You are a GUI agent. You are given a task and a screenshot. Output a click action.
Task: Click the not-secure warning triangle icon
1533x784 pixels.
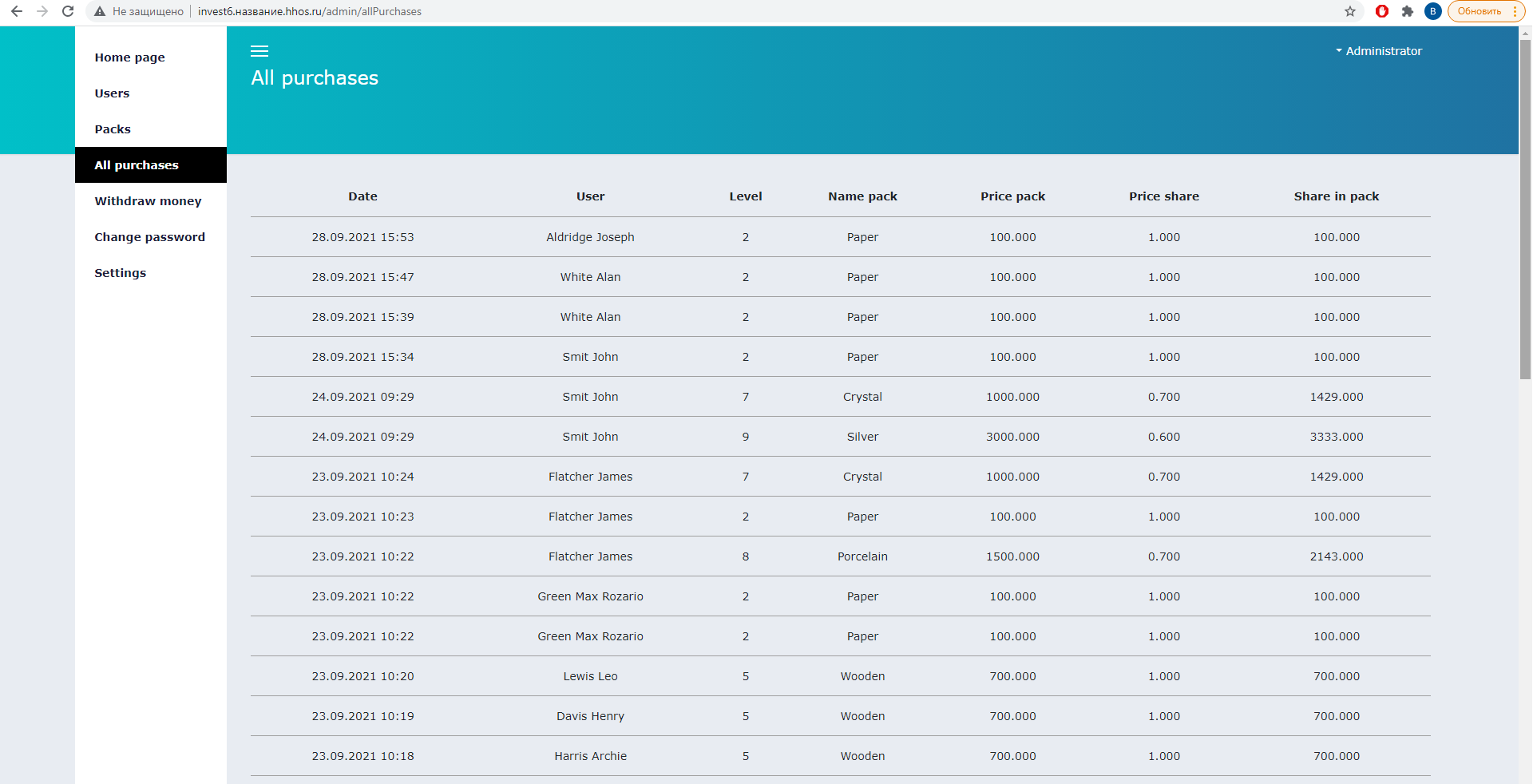(100, 11)
